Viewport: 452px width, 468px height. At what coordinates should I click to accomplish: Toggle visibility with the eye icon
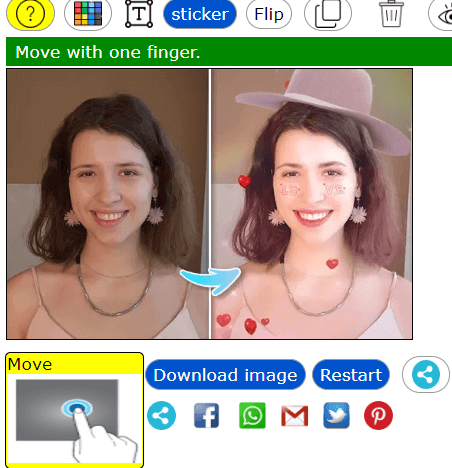coord(442,15)
